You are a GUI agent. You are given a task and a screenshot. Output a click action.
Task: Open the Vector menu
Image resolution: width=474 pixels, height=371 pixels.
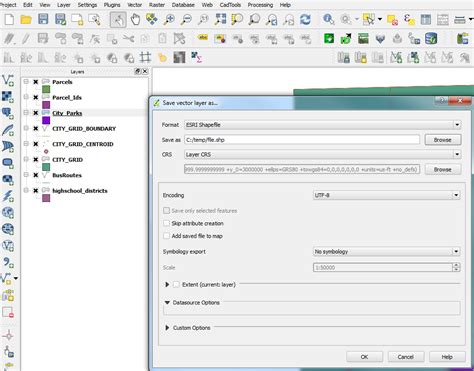click(x=135, y=5)
